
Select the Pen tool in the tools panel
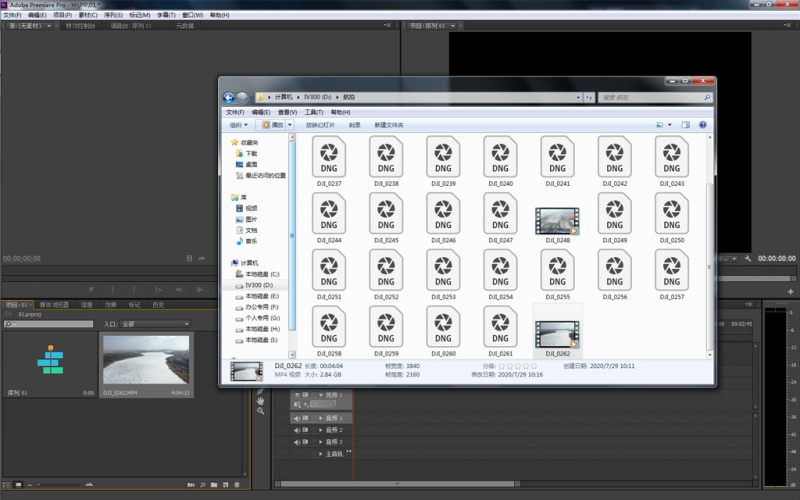click(x=260, y=392)
